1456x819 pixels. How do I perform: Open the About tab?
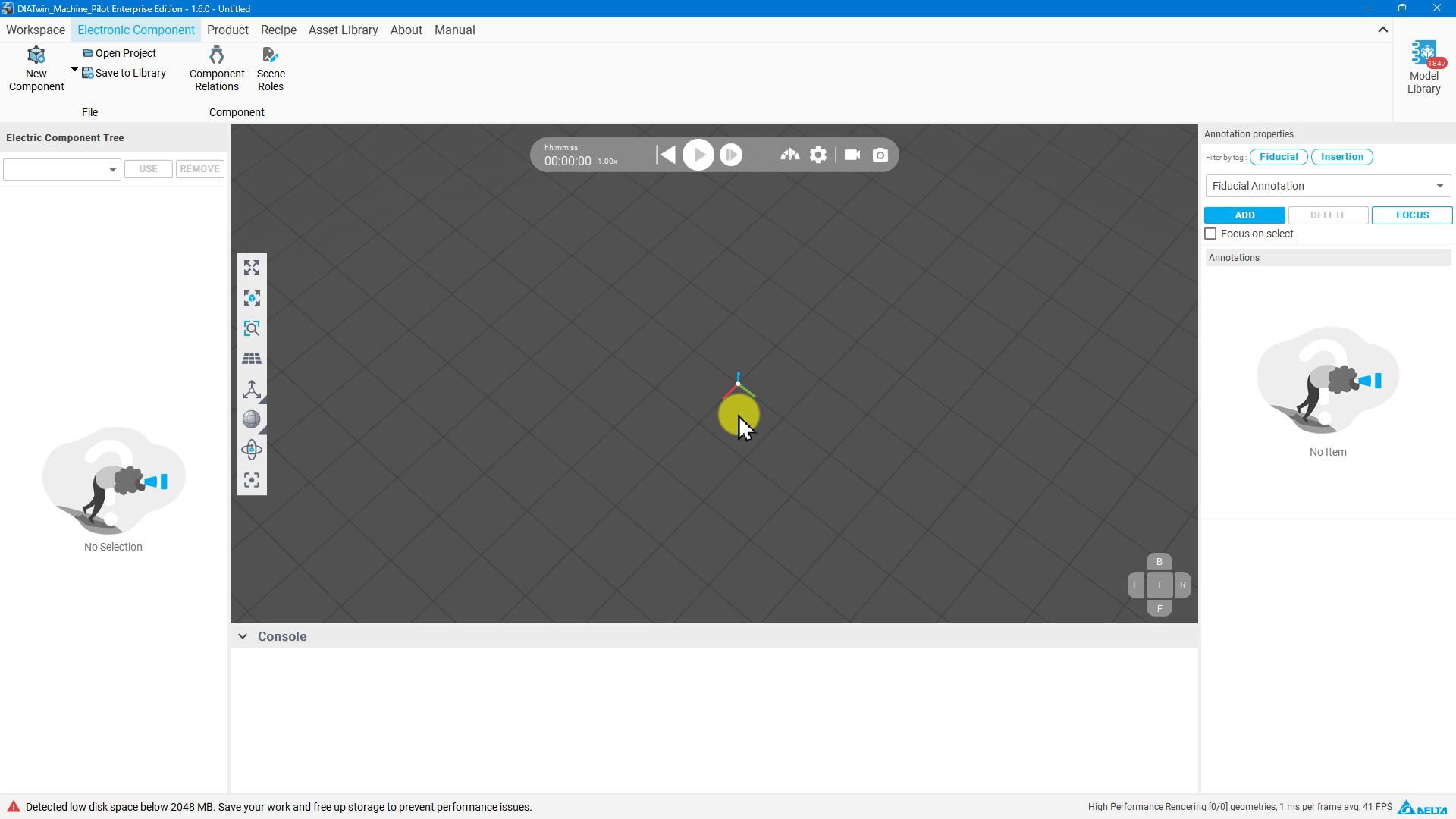point(406,30)
